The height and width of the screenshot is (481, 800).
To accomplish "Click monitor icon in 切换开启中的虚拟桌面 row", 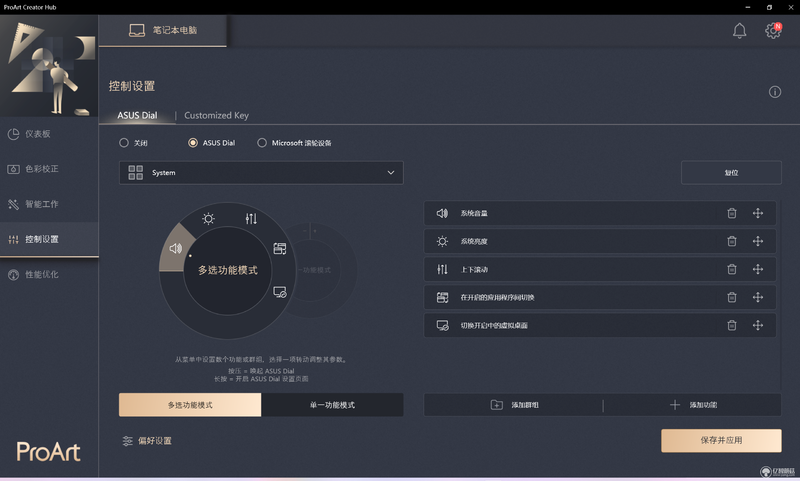I will click(x=442, y=325).
